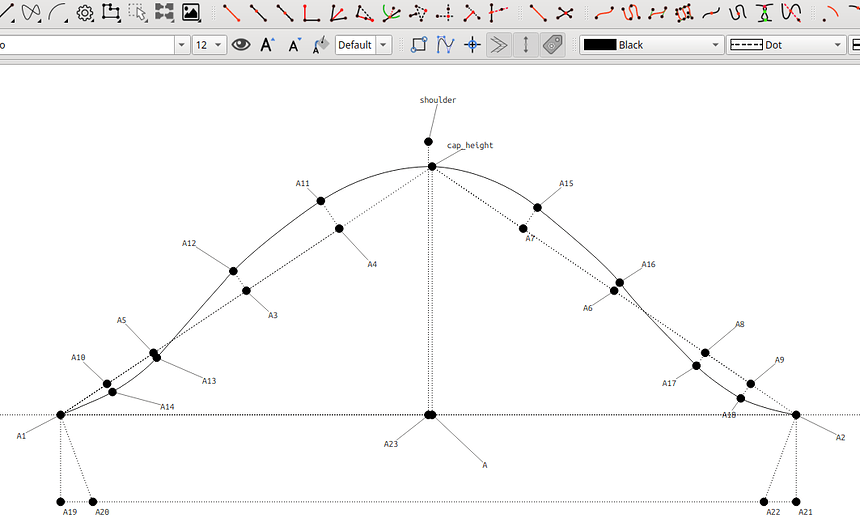This screenshot has height=530, width=860.
Task: Click the 'A21' label on canvas
Action: click(x=805, y=512)
